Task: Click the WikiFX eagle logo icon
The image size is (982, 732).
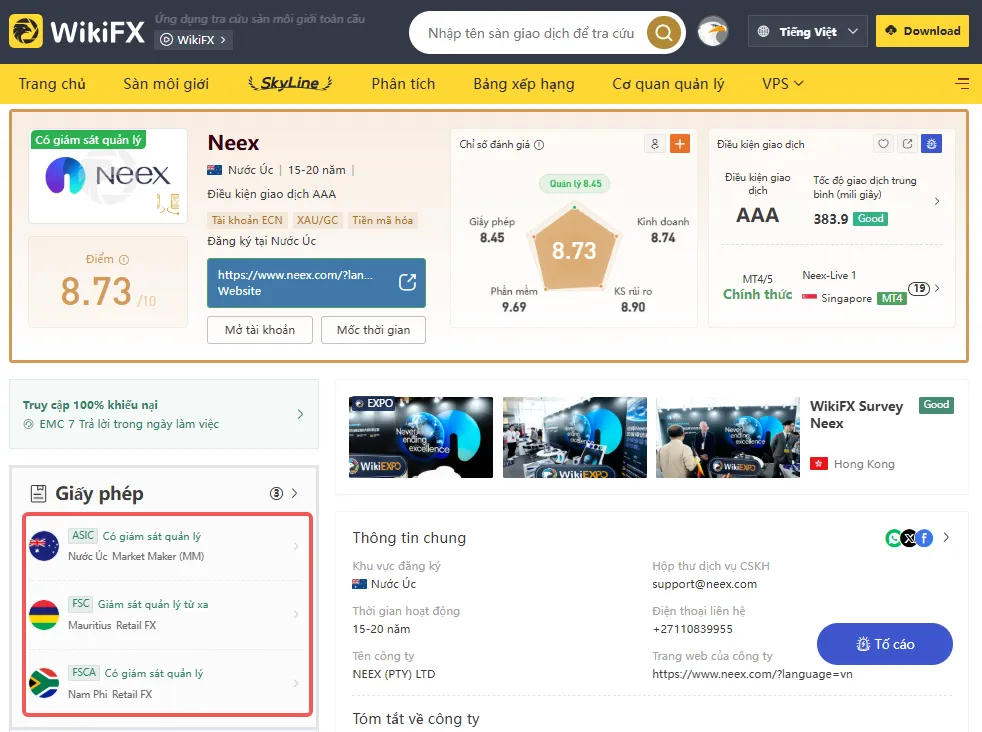Action: pyautogui.click(x=26, y=31)
